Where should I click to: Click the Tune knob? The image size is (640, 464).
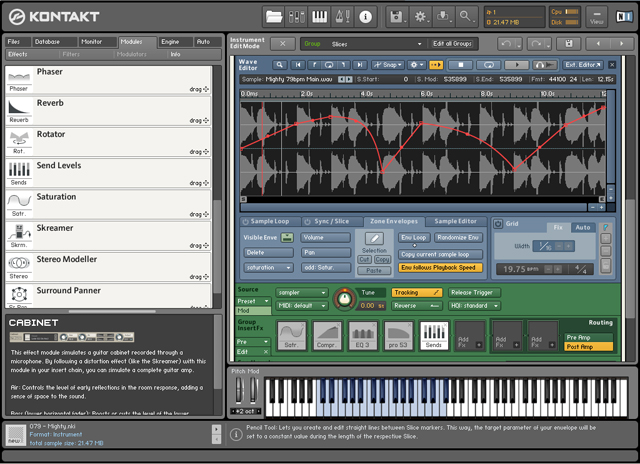pyautogui.click(x=344, y=300)
